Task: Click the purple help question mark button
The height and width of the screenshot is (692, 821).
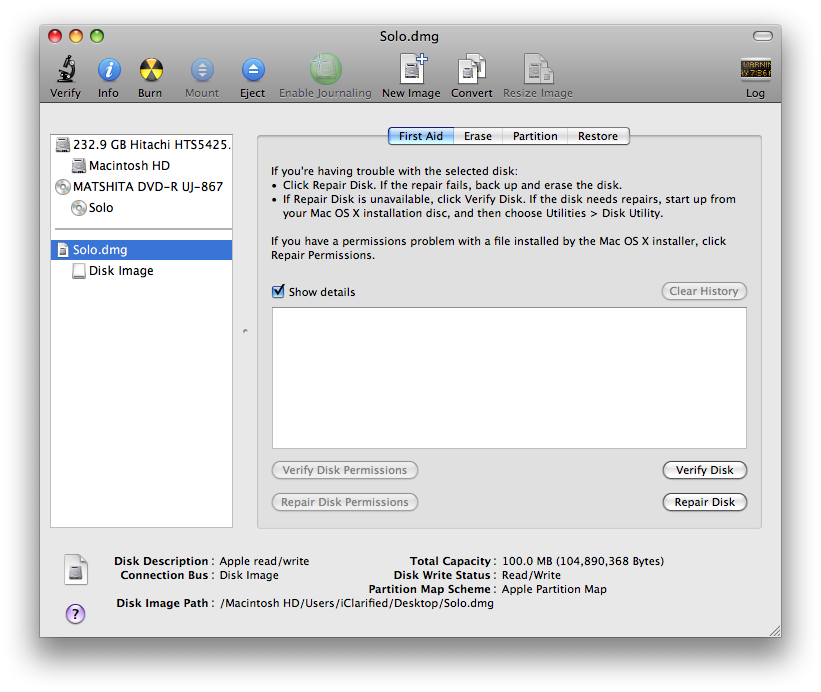Action: [75, 614]
